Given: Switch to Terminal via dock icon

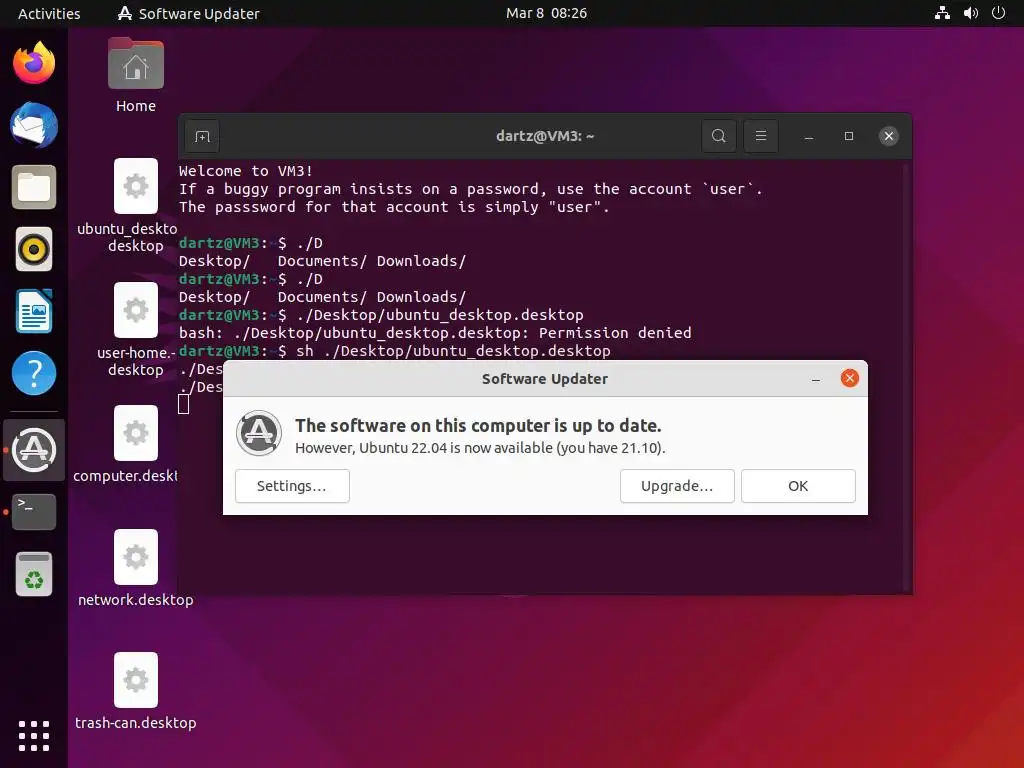Looking at the screenshot, I should (34, 512).
